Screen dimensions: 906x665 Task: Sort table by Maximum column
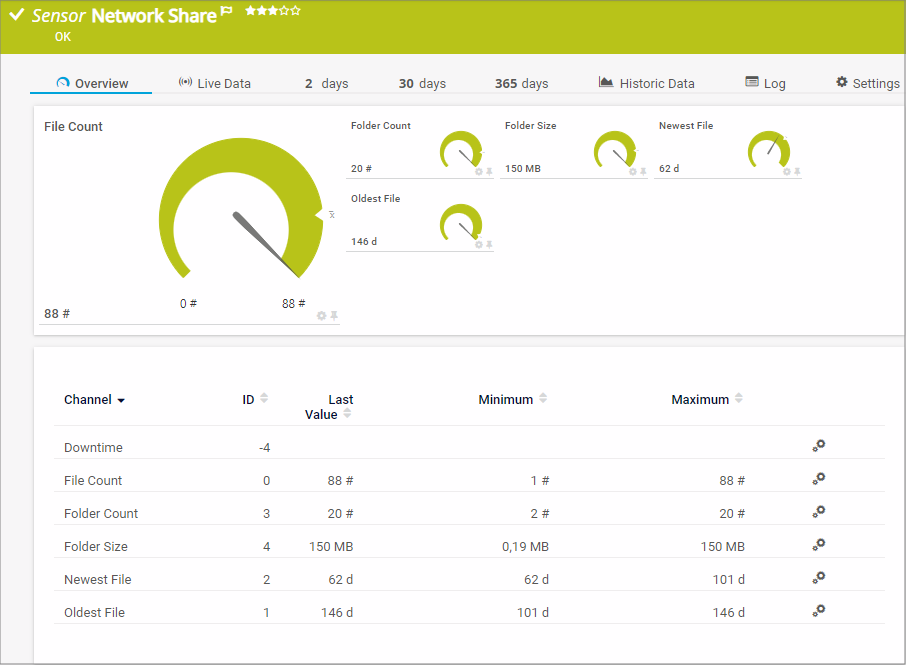click(x=739, y=398)
